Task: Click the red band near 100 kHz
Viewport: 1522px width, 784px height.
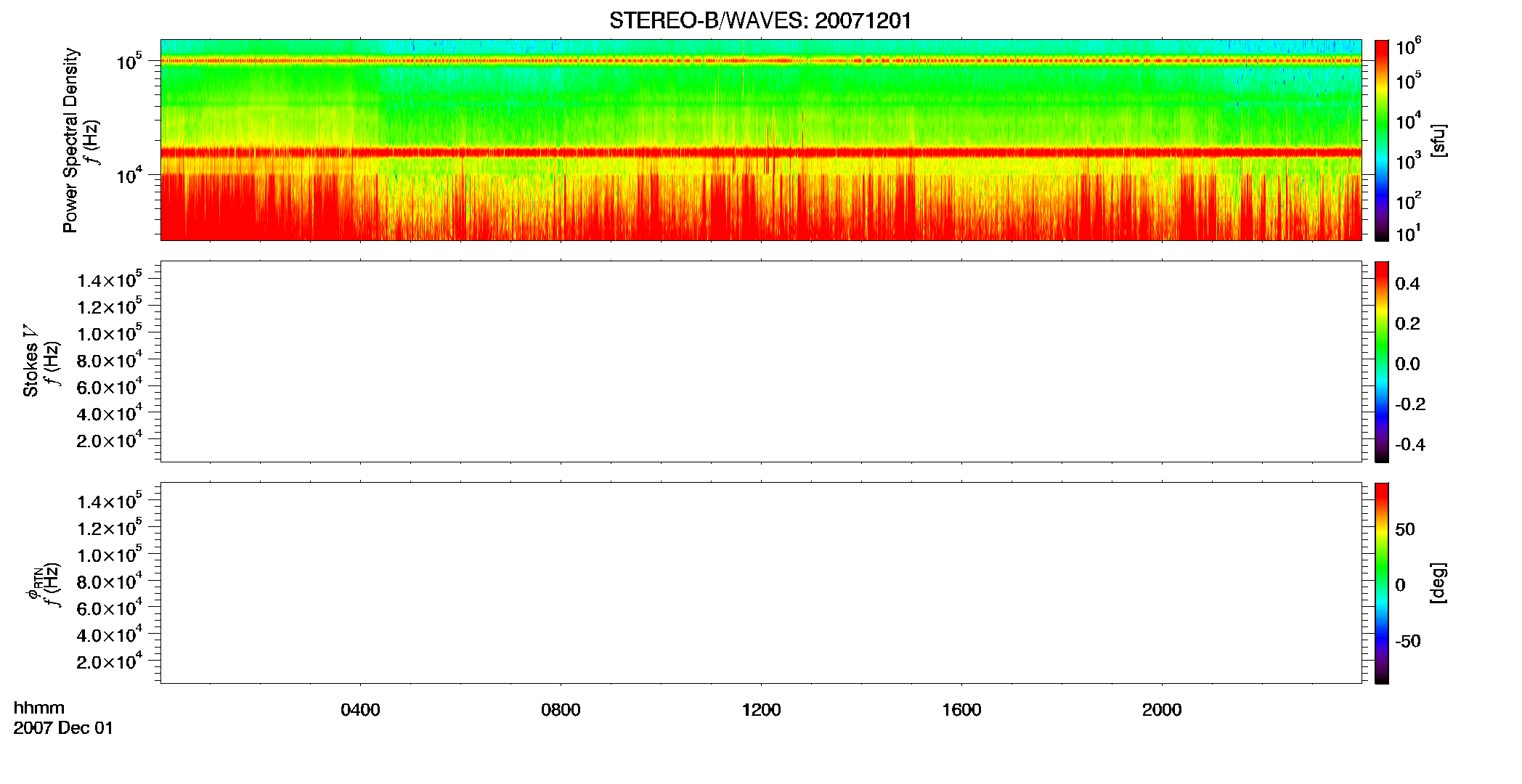Action: [760, 61]
